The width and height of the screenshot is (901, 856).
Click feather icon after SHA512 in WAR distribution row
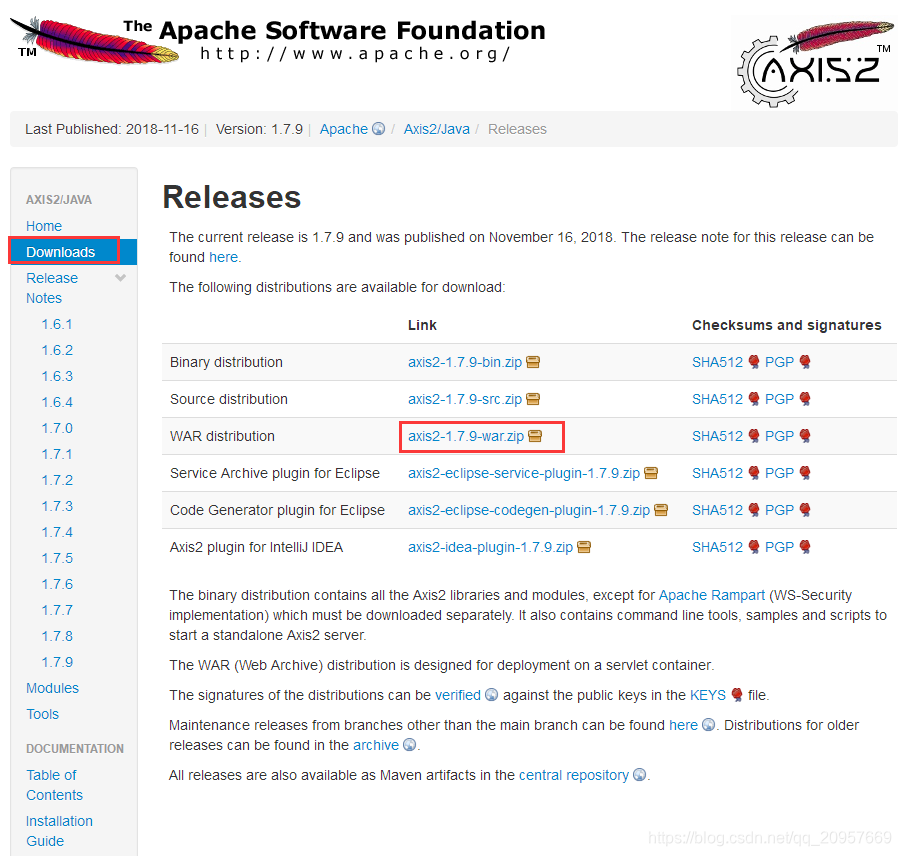click(754, 436)
